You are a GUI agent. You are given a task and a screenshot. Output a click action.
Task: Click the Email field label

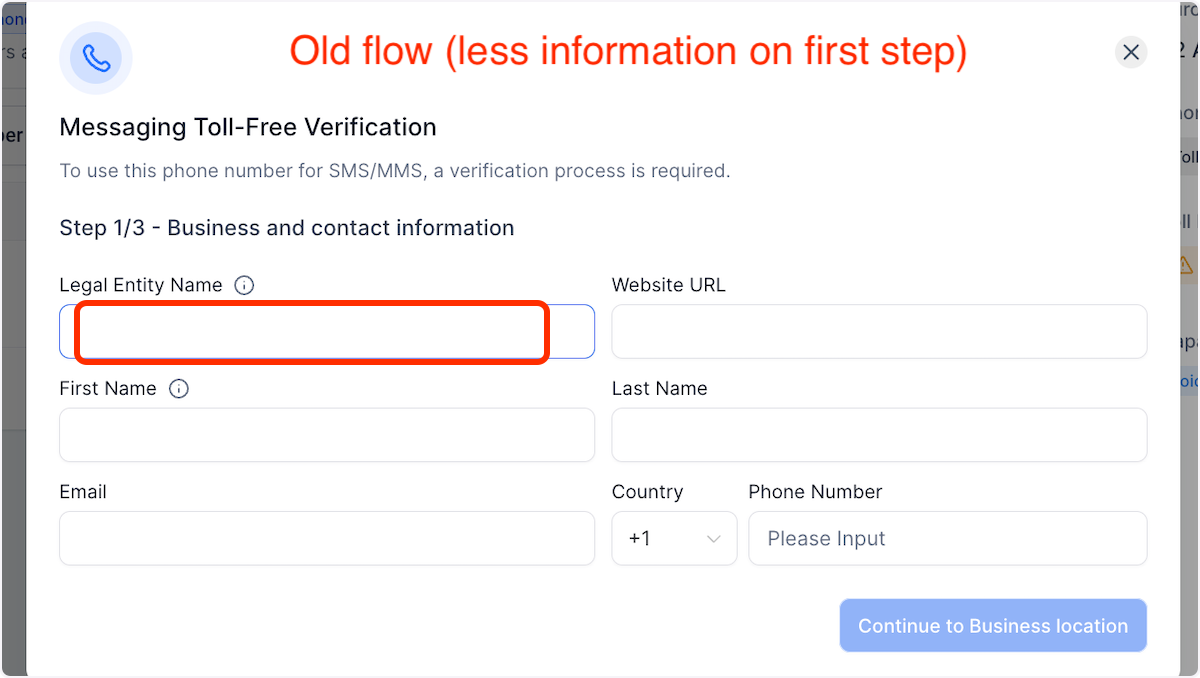pos(83,492)
